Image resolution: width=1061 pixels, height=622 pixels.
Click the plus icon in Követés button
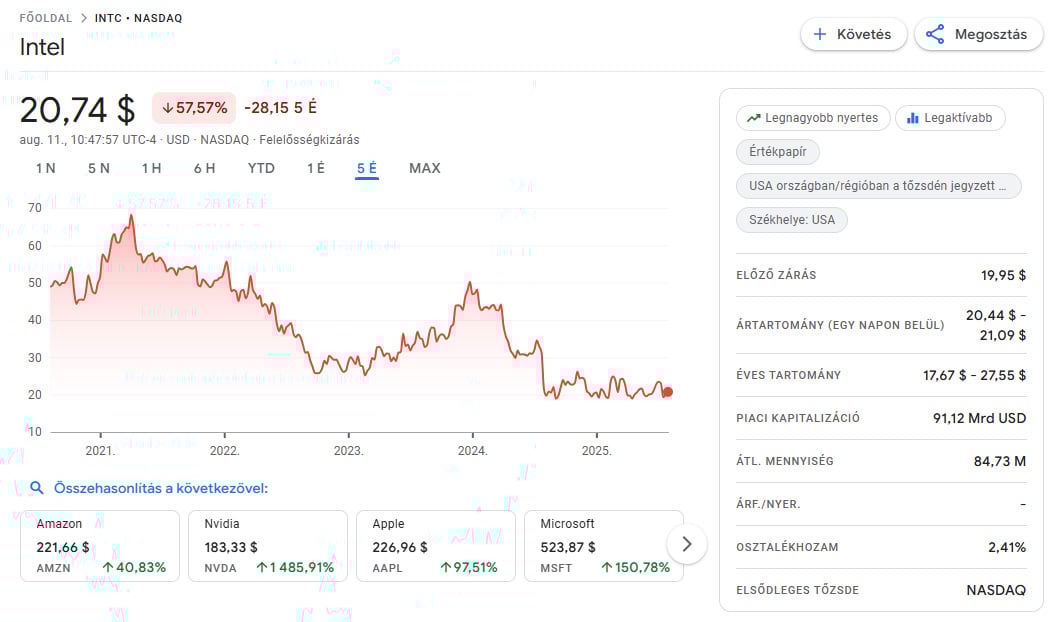(819, 34)
